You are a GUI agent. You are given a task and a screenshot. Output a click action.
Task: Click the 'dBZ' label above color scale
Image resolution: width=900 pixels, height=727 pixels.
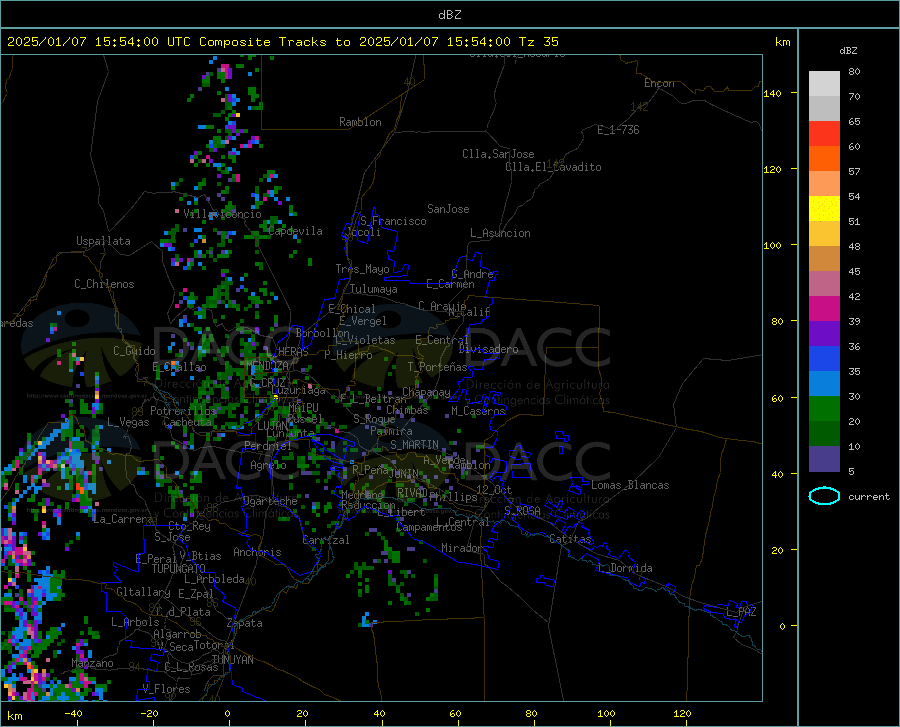pyautogui.click(x=848, y=50)
